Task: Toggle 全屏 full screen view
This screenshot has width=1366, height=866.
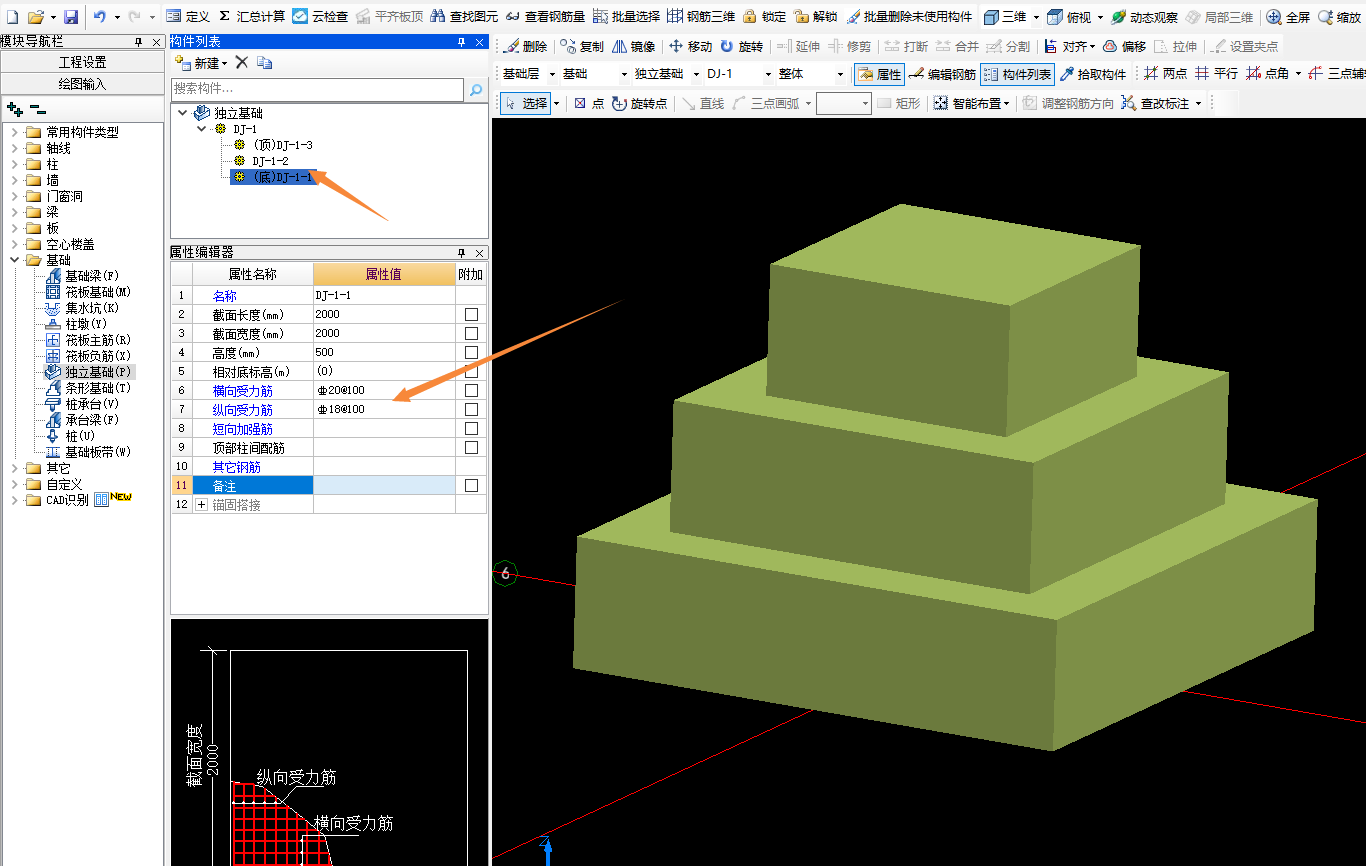Action: pos(1288,17)
